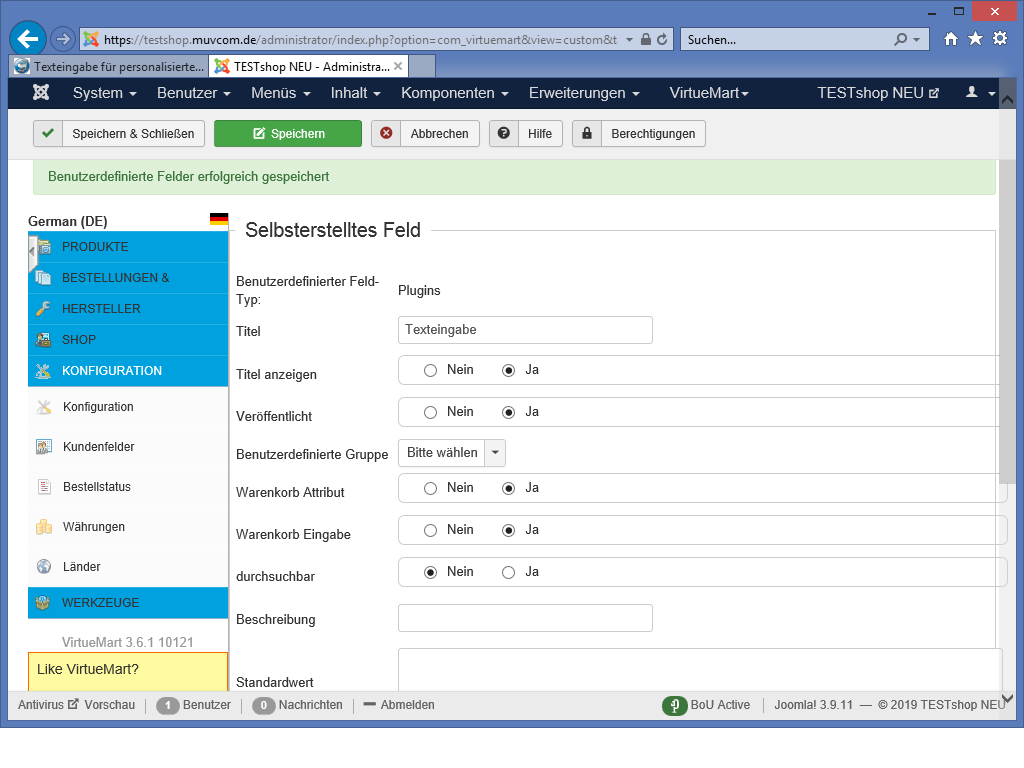
Task: Expand the Komponenten menu
Action: point(455,93)
